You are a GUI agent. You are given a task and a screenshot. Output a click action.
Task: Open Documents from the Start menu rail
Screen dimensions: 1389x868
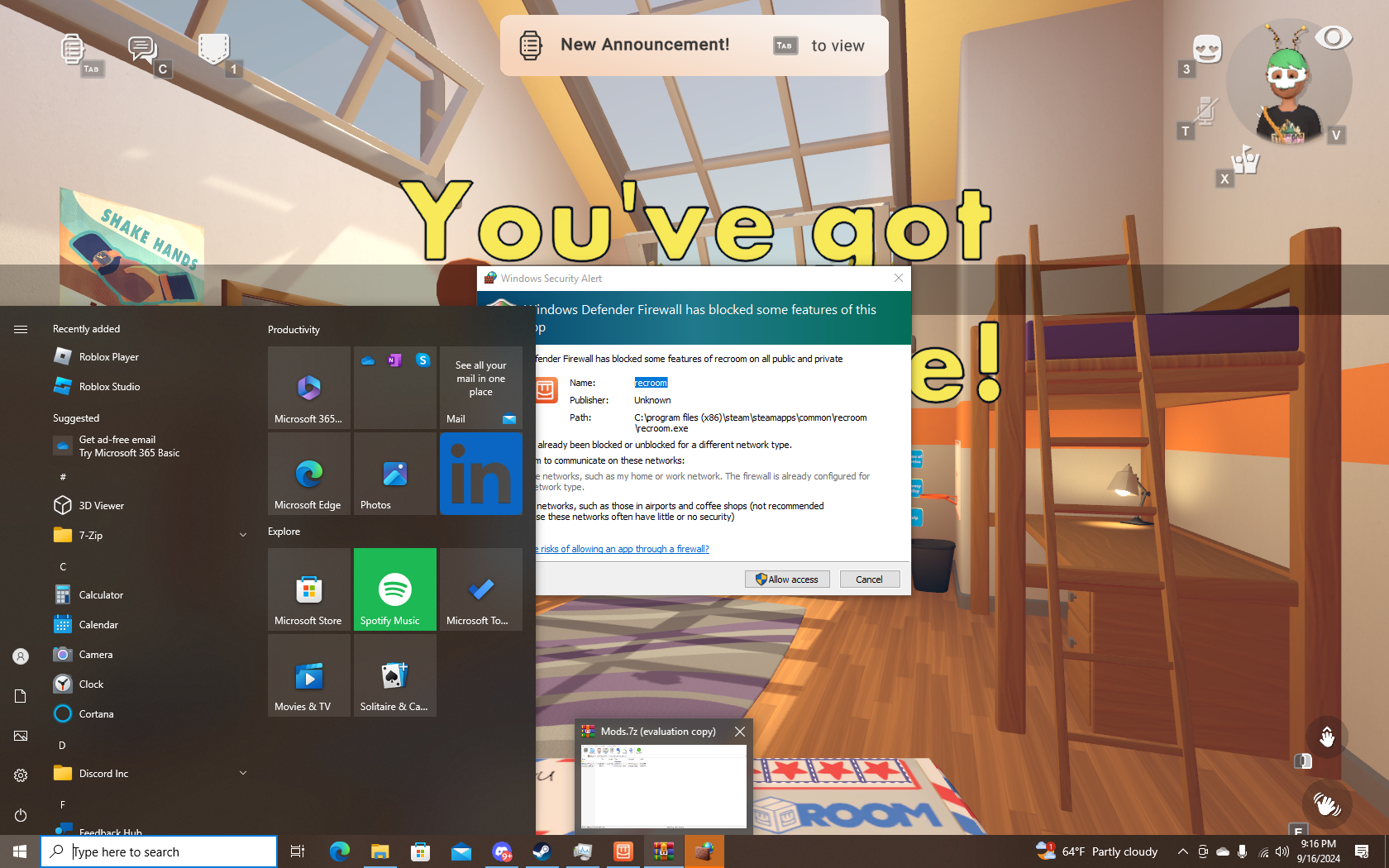point(21,696)
